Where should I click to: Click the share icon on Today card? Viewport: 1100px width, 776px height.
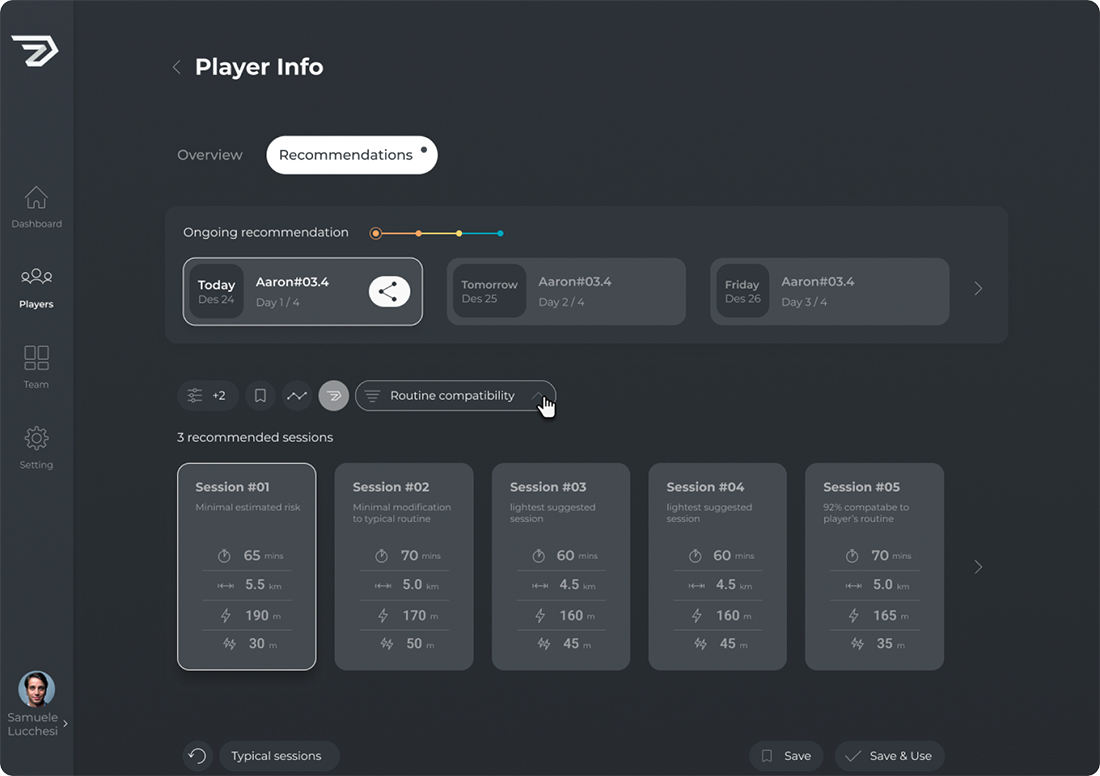point(389,291)
